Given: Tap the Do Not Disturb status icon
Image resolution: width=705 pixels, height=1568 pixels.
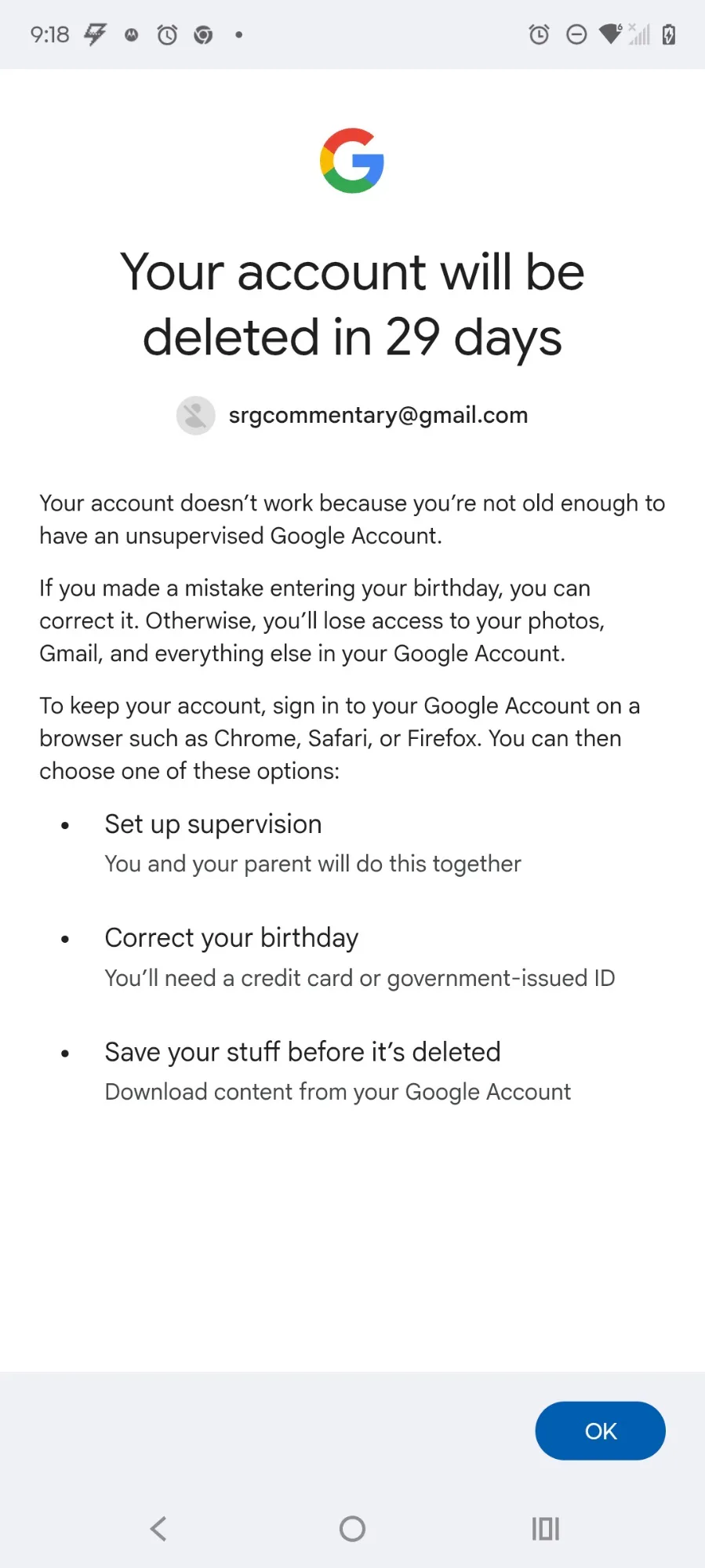Looking at the screenshot, I should pos(576,35).
